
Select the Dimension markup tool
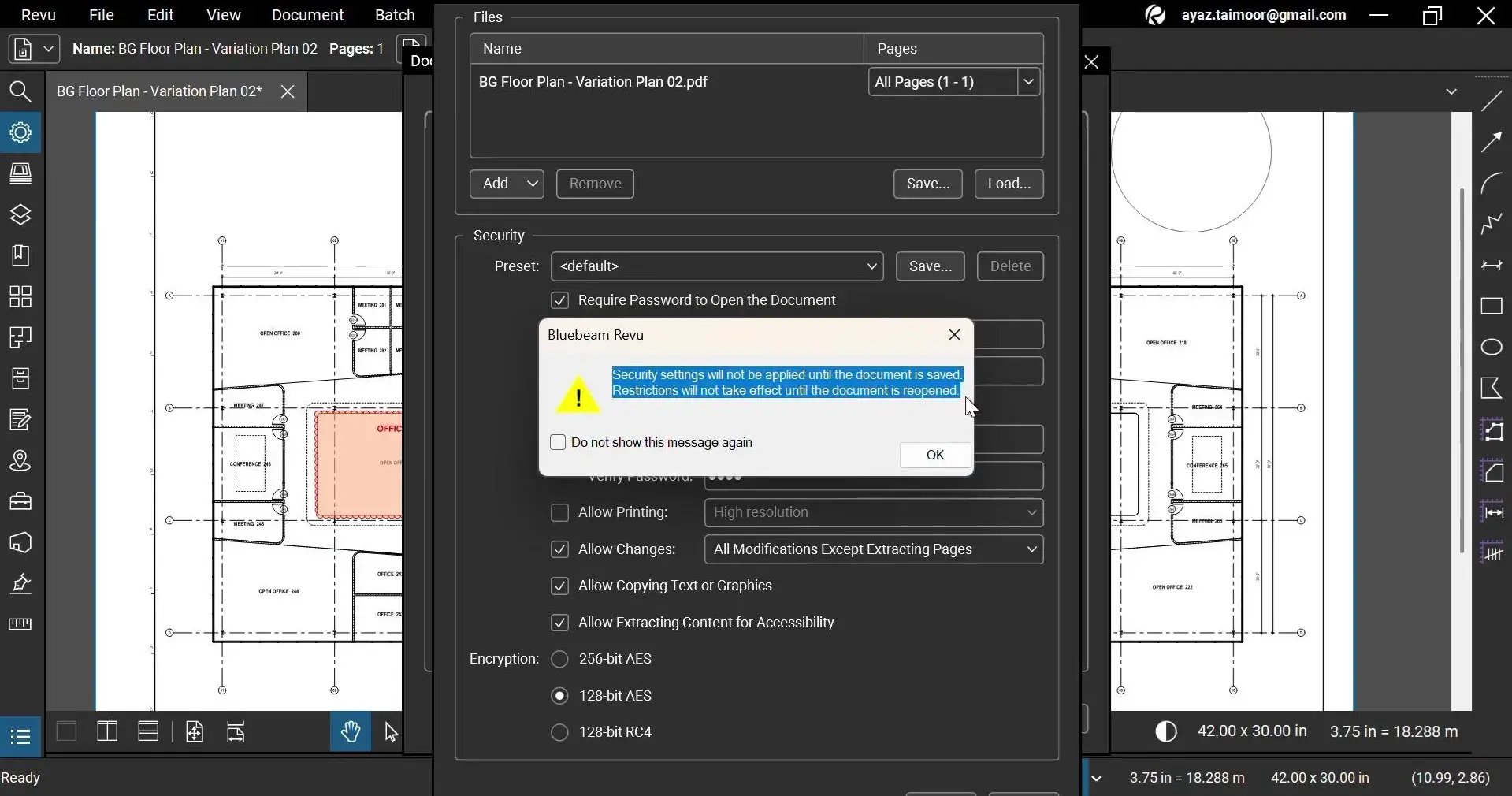[1492, 265]
